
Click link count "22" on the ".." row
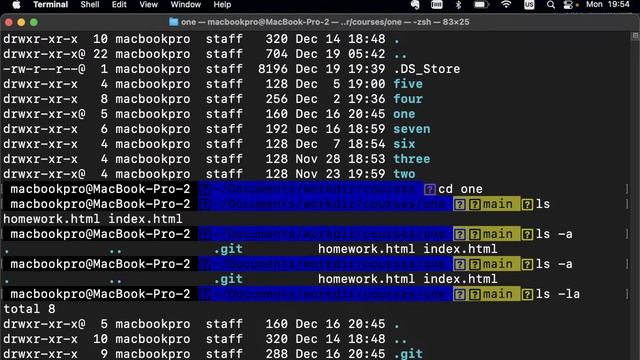coord(100,54)
